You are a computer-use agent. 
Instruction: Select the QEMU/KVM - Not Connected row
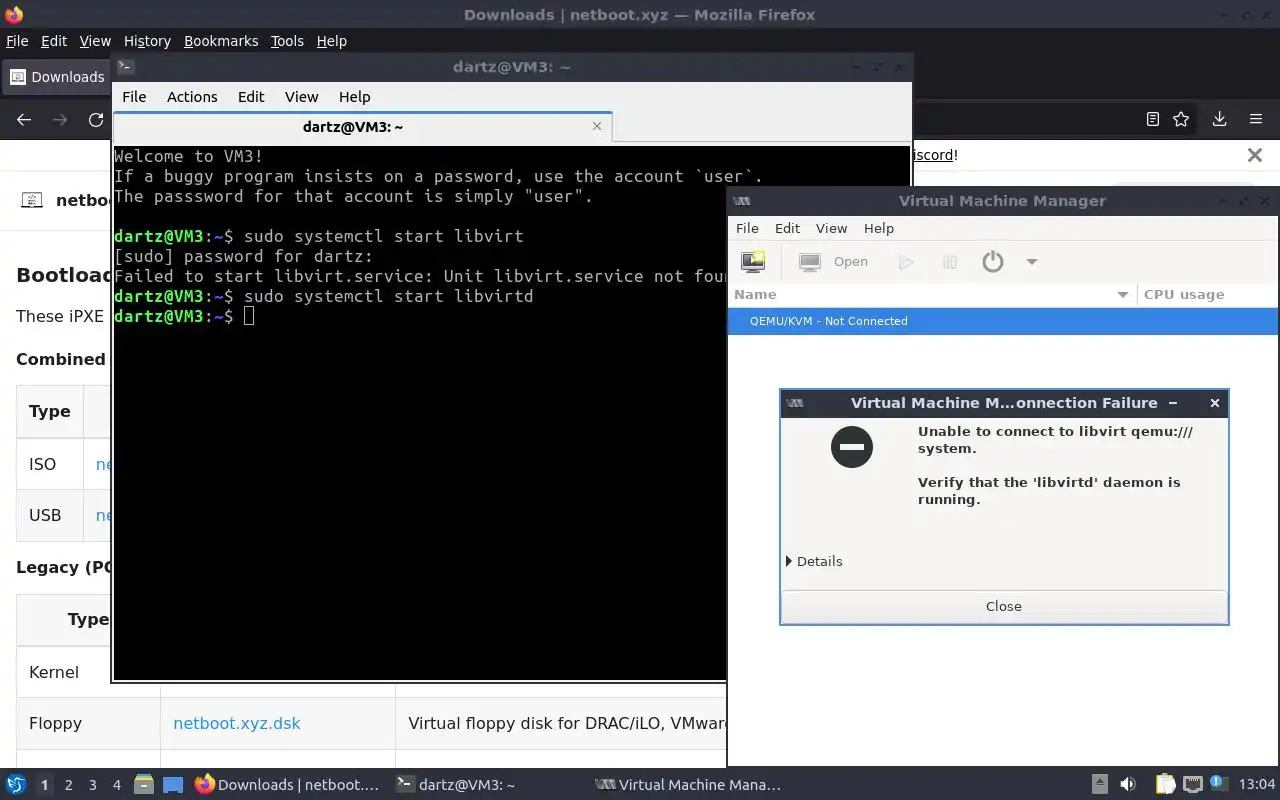point(1003,321)
